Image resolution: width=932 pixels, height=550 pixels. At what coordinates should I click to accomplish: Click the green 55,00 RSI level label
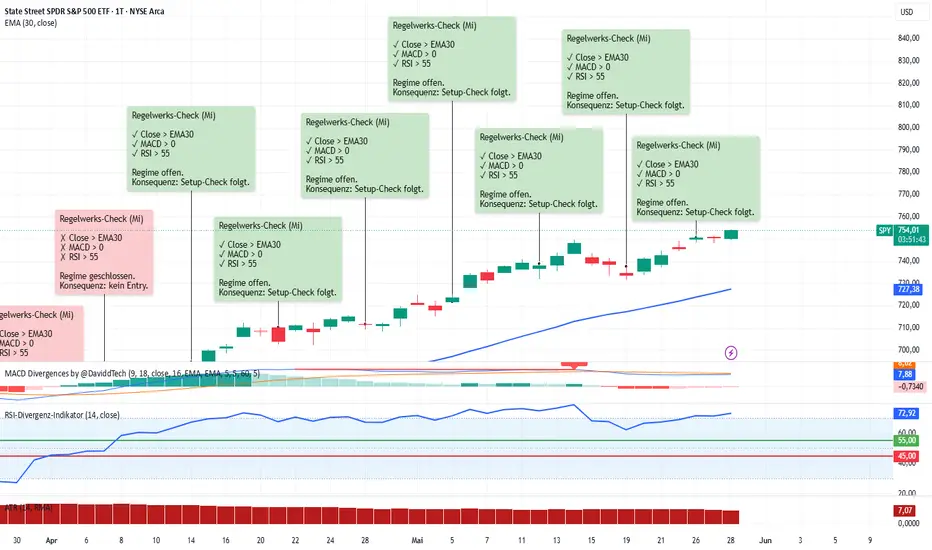click(x=906, y=441)
